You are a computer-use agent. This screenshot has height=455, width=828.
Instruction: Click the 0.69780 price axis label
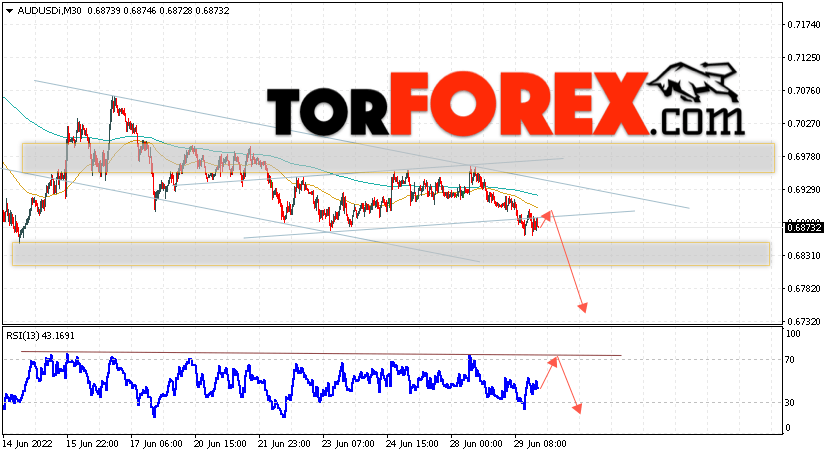pyautogui.click(x=804, y=157)
